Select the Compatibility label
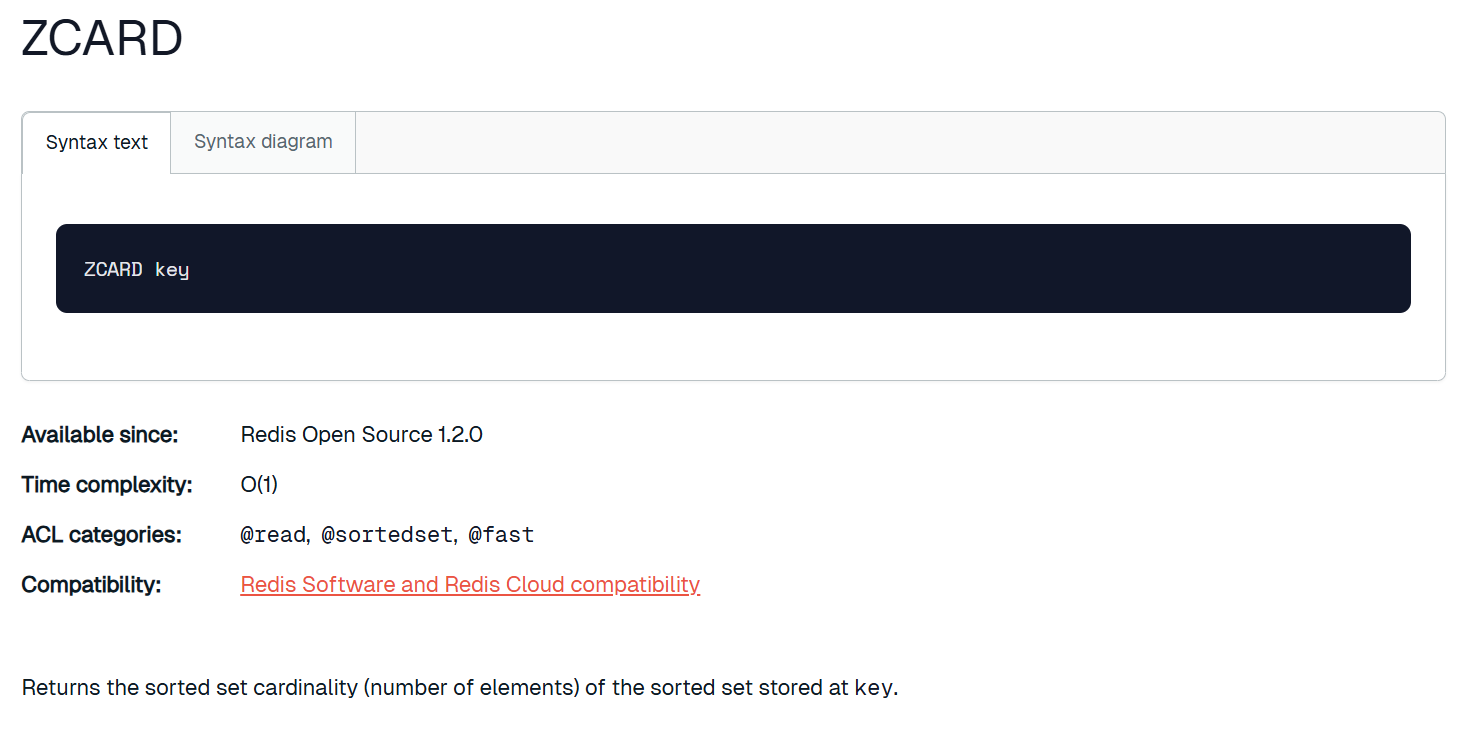The image size is (1468, 733). [92, 585]
